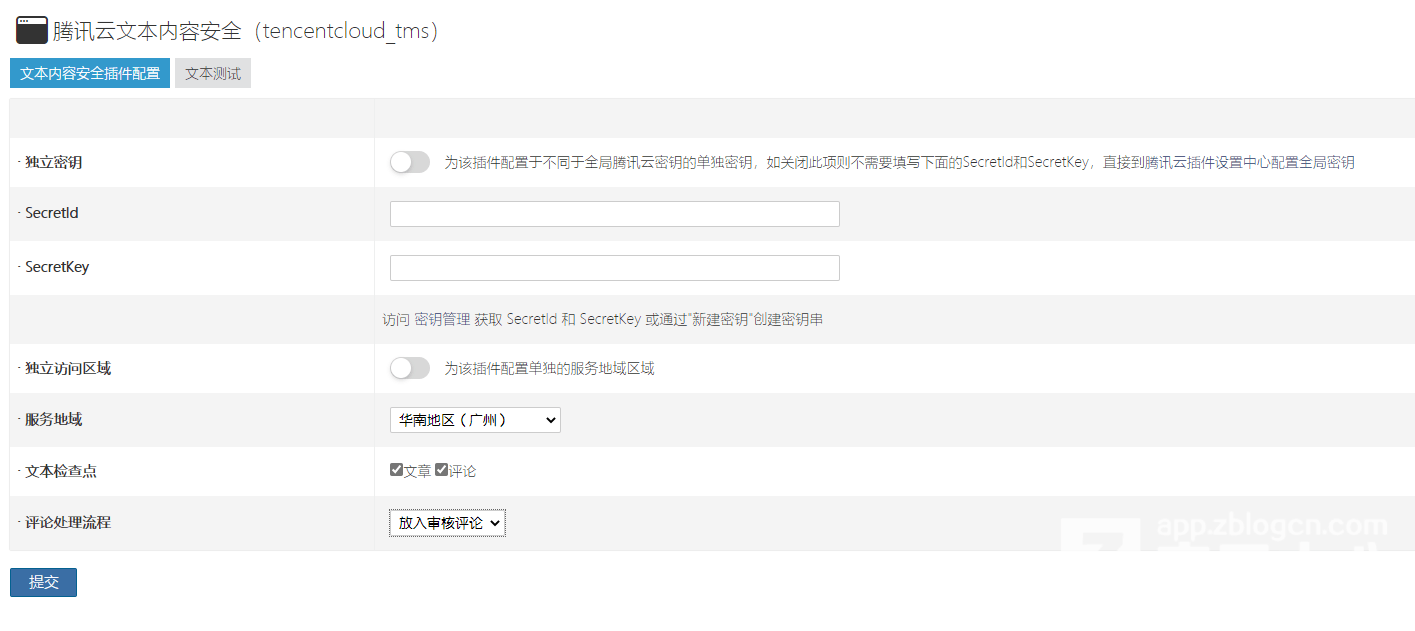
Task: Switch to the 文本测试 tab
Action: (x=213, y=73)
